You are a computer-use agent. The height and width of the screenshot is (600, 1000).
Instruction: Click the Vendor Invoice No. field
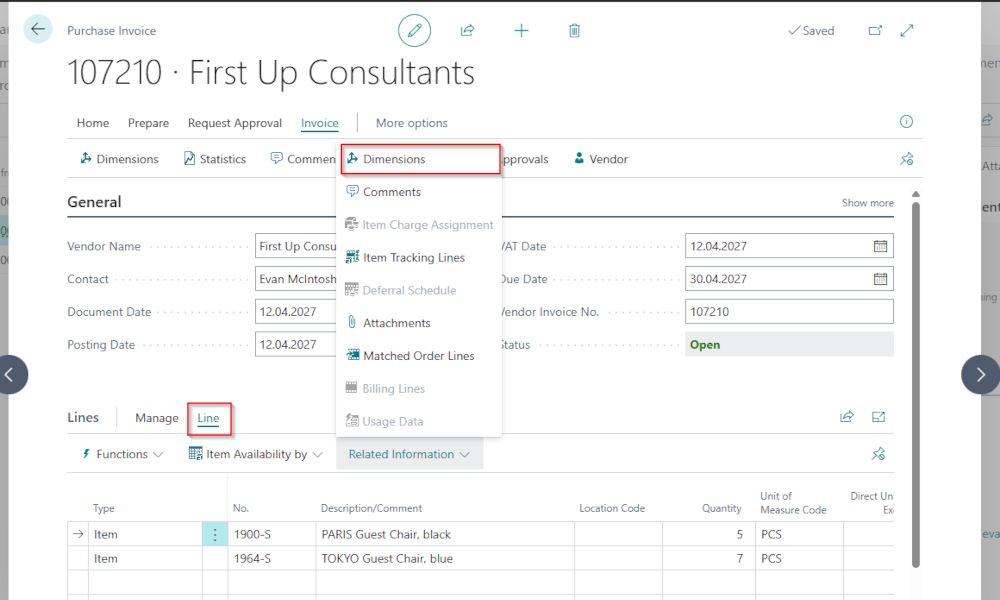pos(789,312)
